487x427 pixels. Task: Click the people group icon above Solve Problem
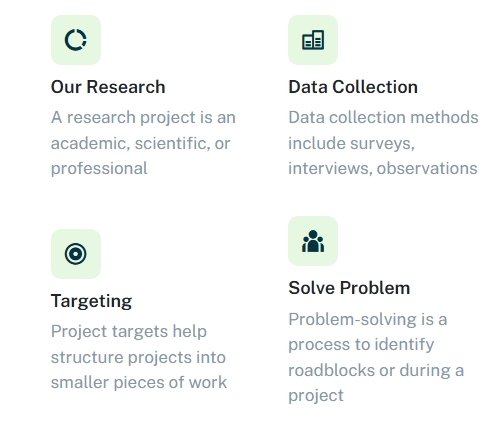(x=313, y=241)
